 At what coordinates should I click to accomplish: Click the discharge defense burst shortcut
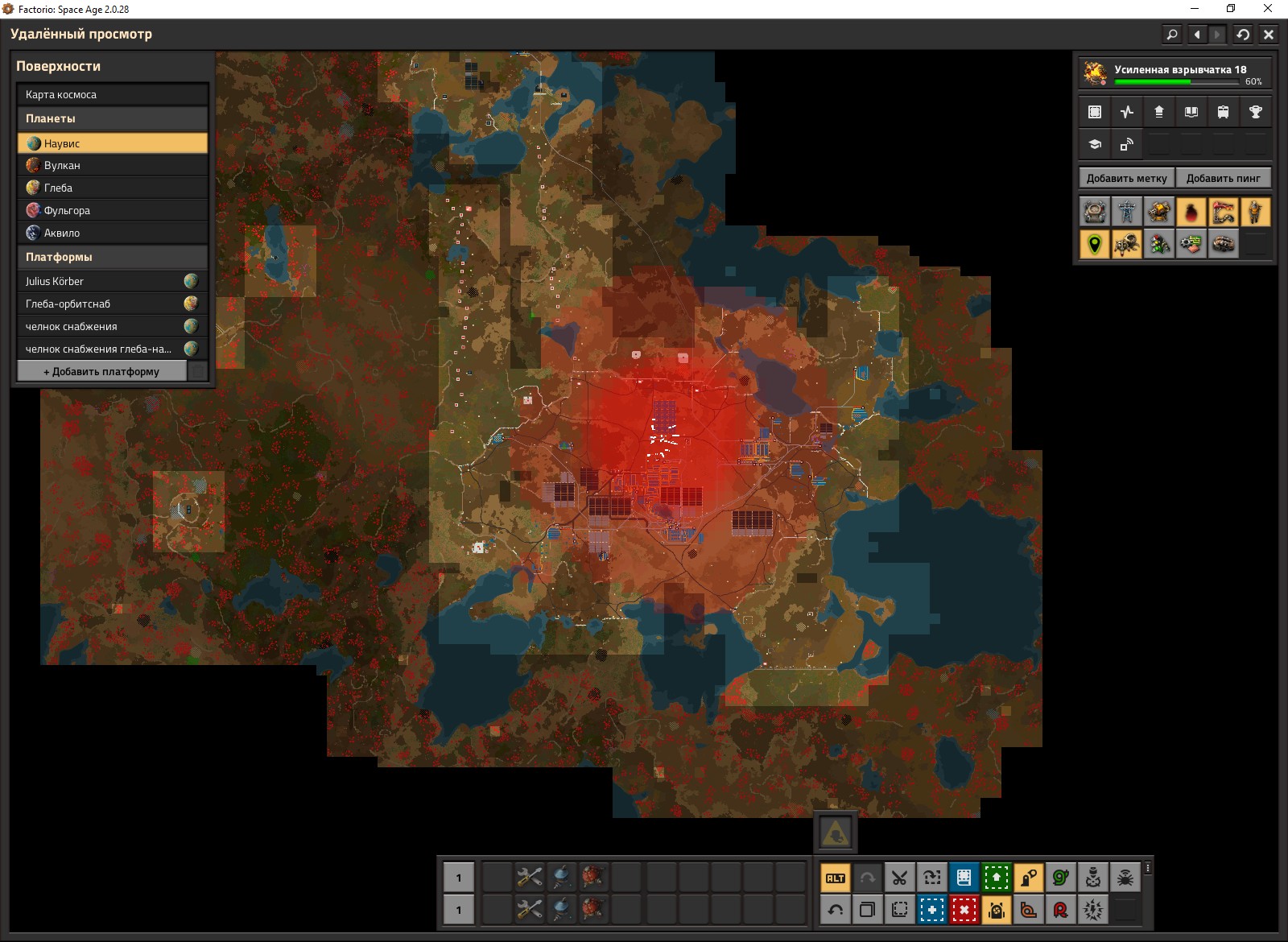(x=1092, y=910)
